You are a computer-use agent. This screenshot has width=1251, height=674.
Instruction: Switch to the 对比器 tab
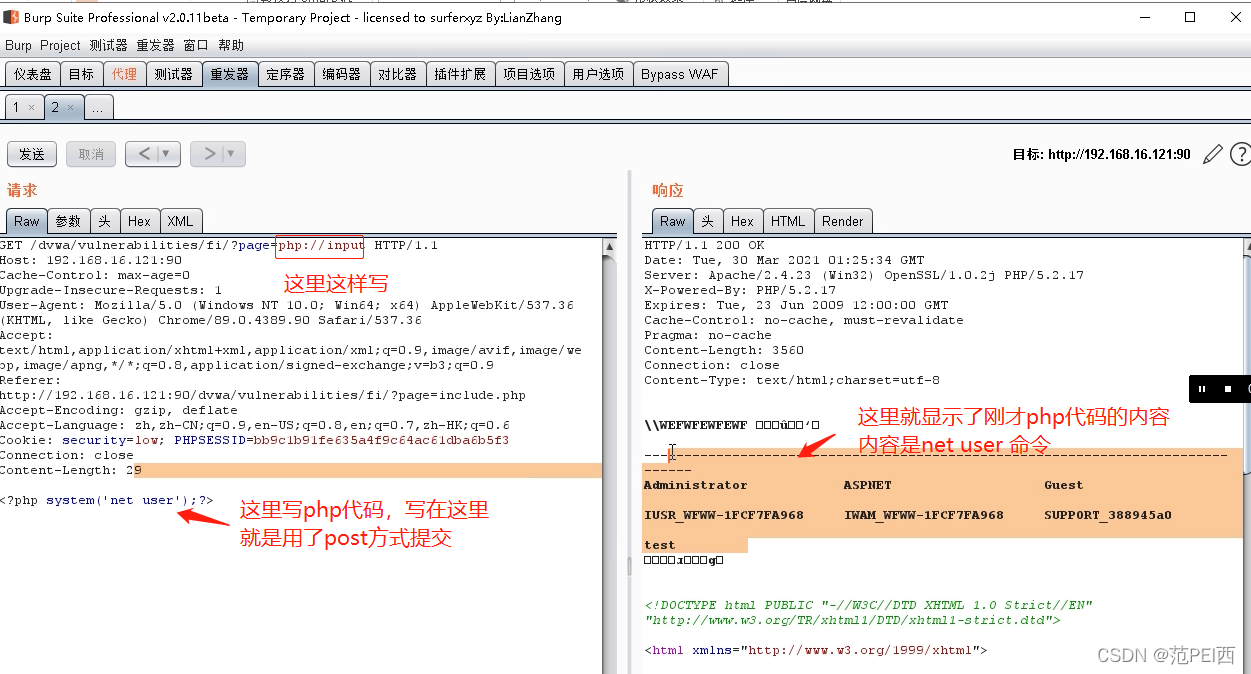pos(397,74)
